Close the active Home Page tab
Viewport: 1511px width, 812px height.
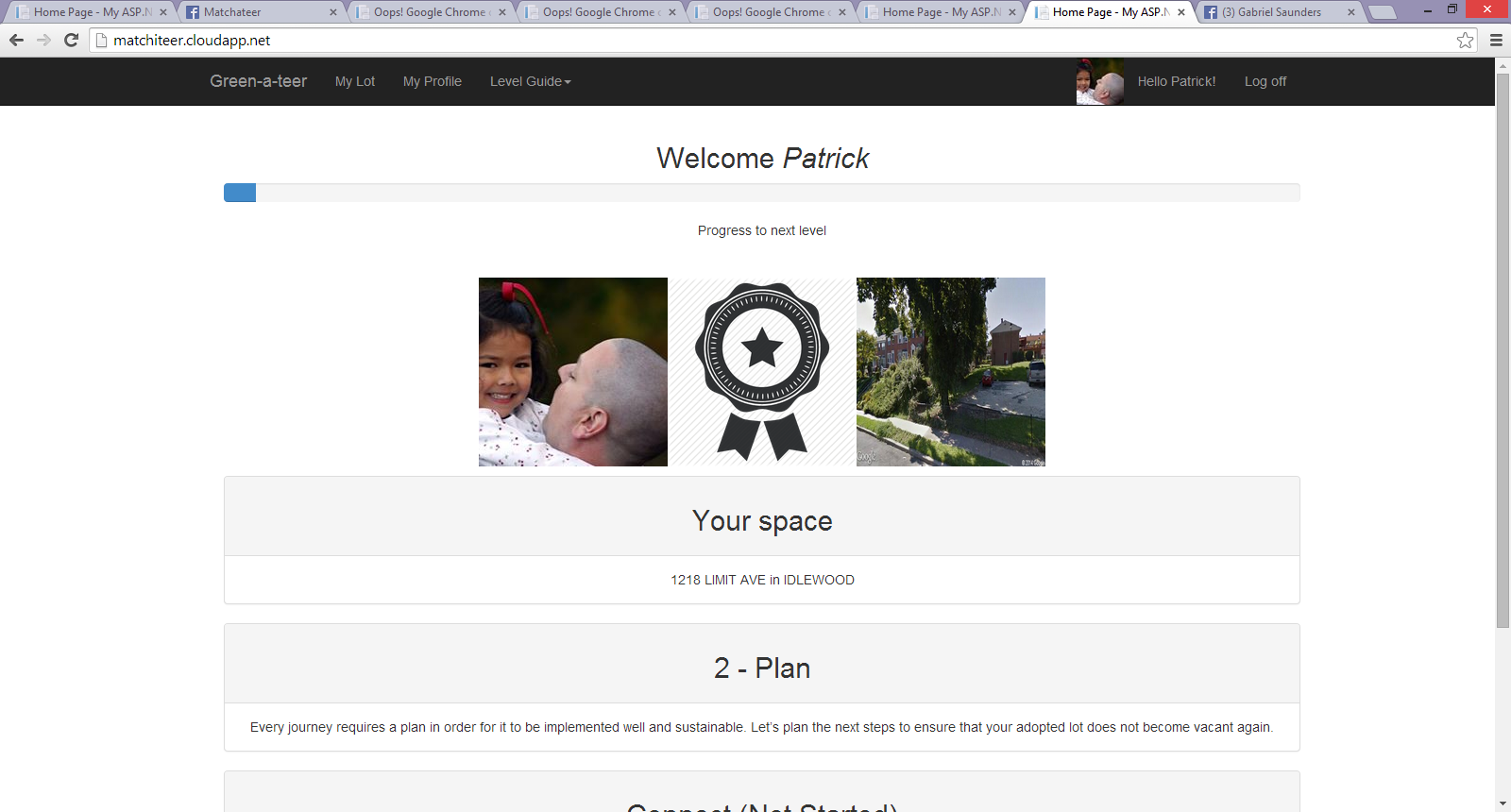click(1181, 12)
